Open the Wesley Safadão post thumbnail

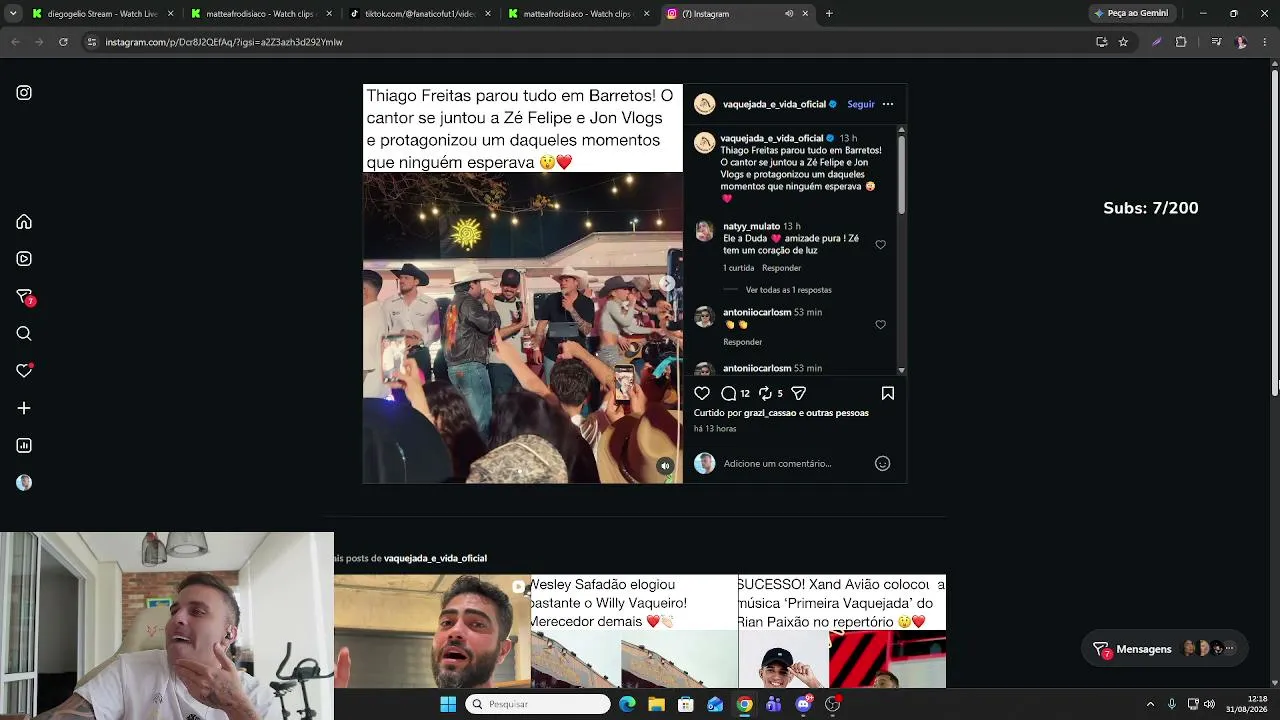[x=634, y=631]
